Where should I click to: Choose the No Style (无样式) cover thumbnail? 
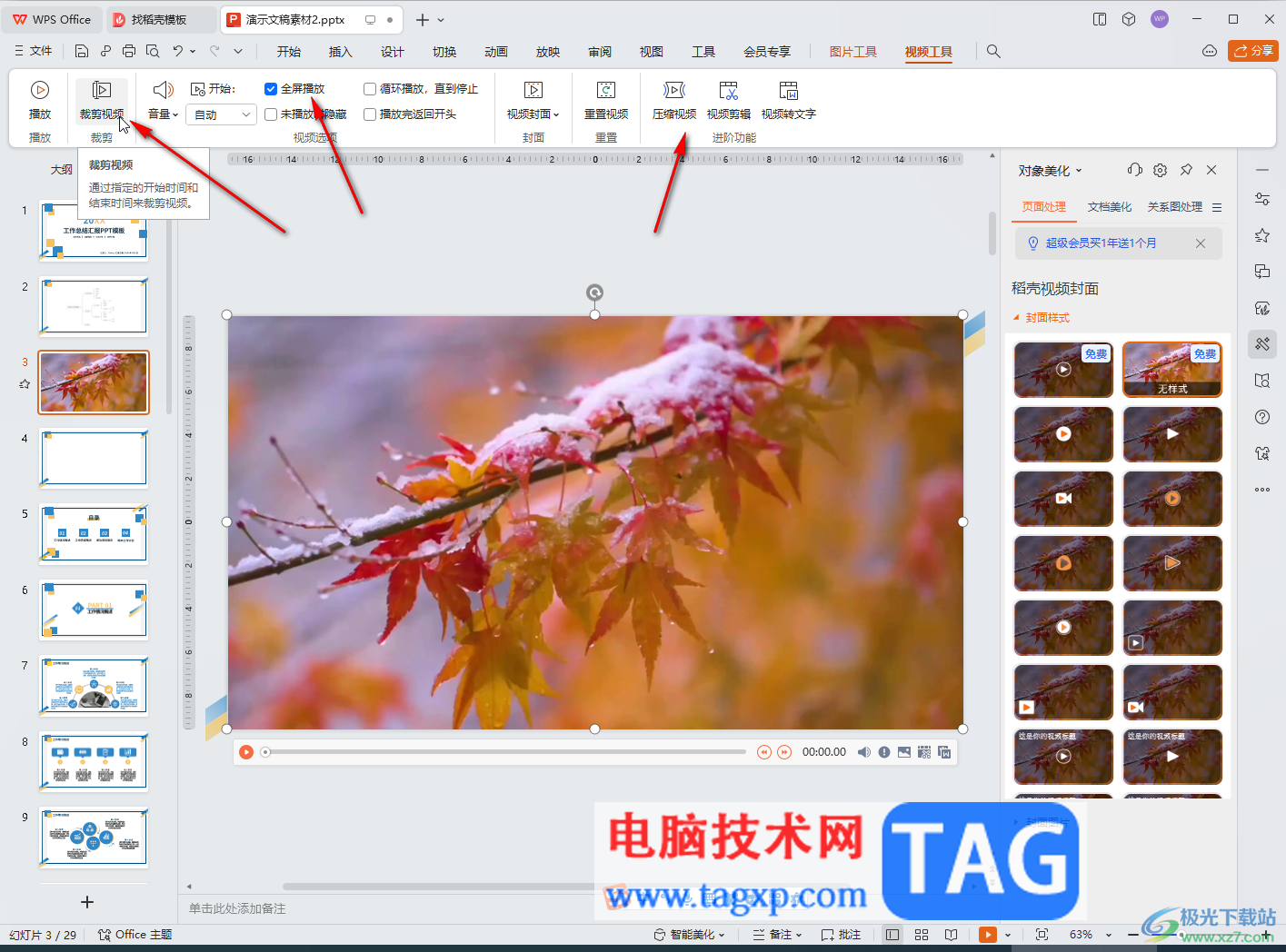(1172, 369)
